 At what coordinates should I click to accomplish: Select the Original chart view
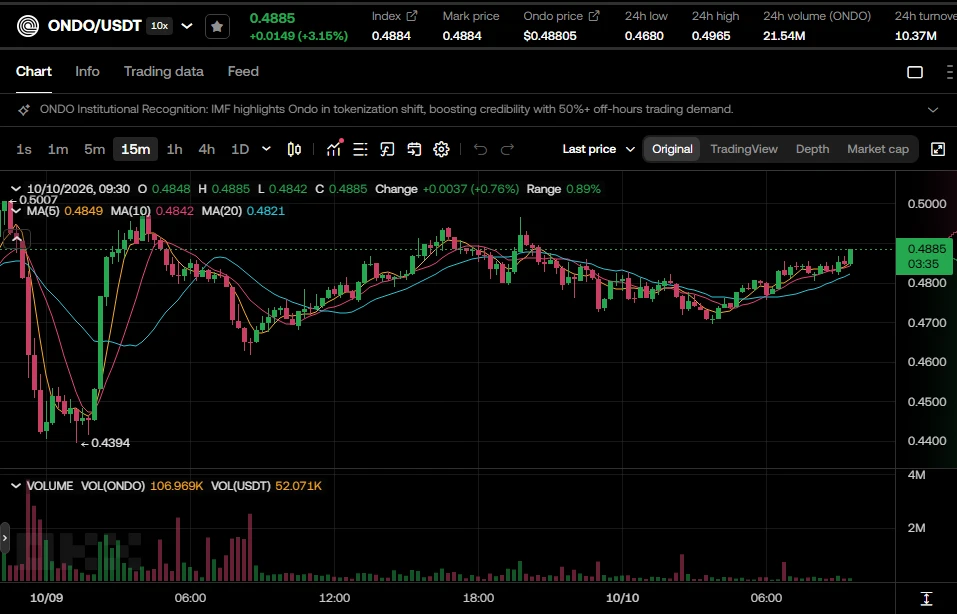click(672, 150)
